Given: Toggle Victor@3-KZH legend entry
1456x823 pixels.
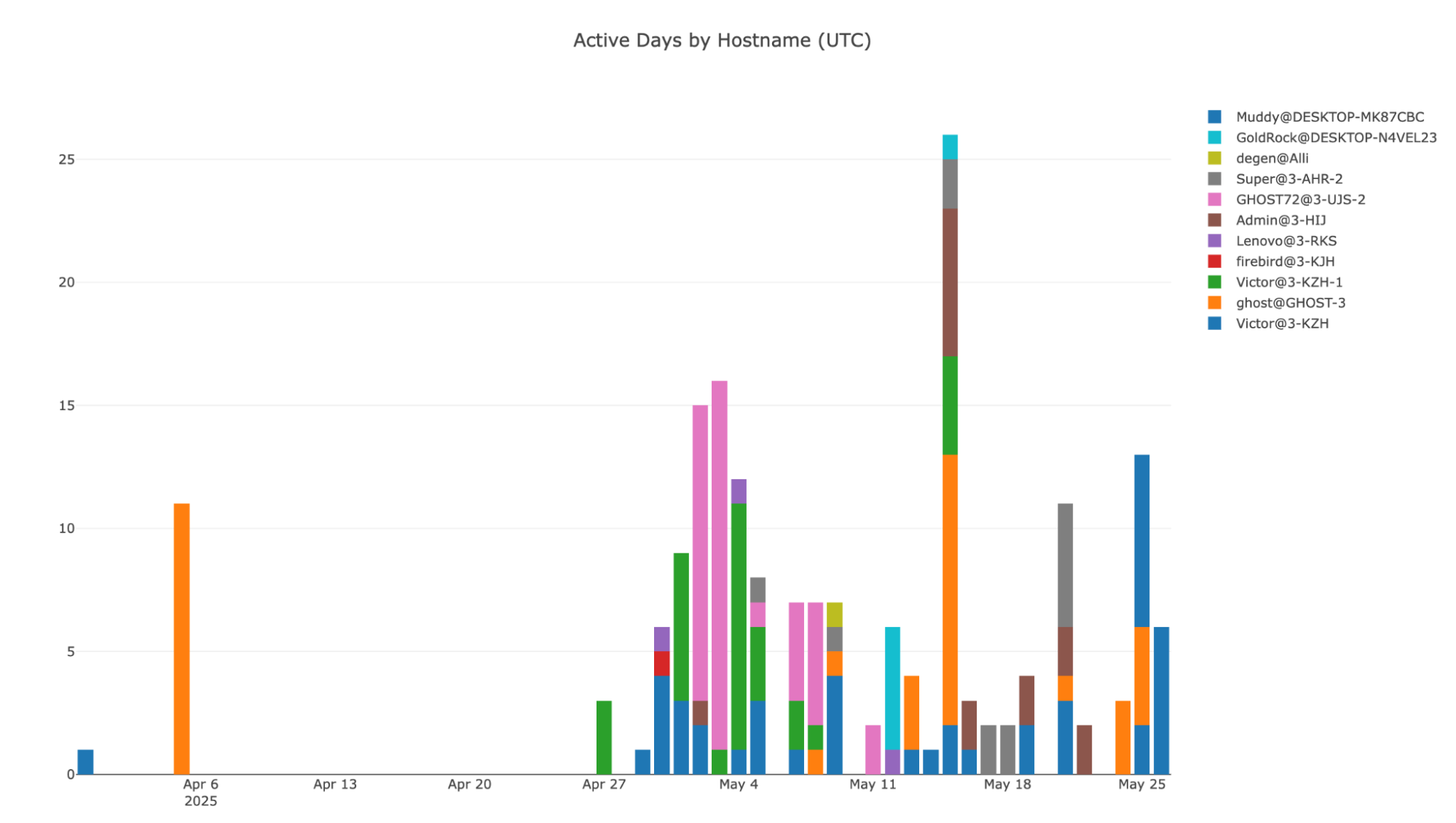Looking at the screenshot, I should pyautogui.click(x=1281, y=323).
